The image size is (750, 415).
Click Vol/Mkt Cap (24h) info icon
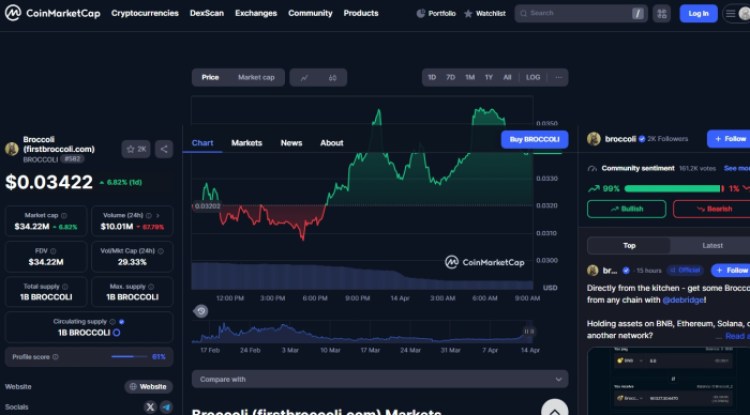coord(161,251)
